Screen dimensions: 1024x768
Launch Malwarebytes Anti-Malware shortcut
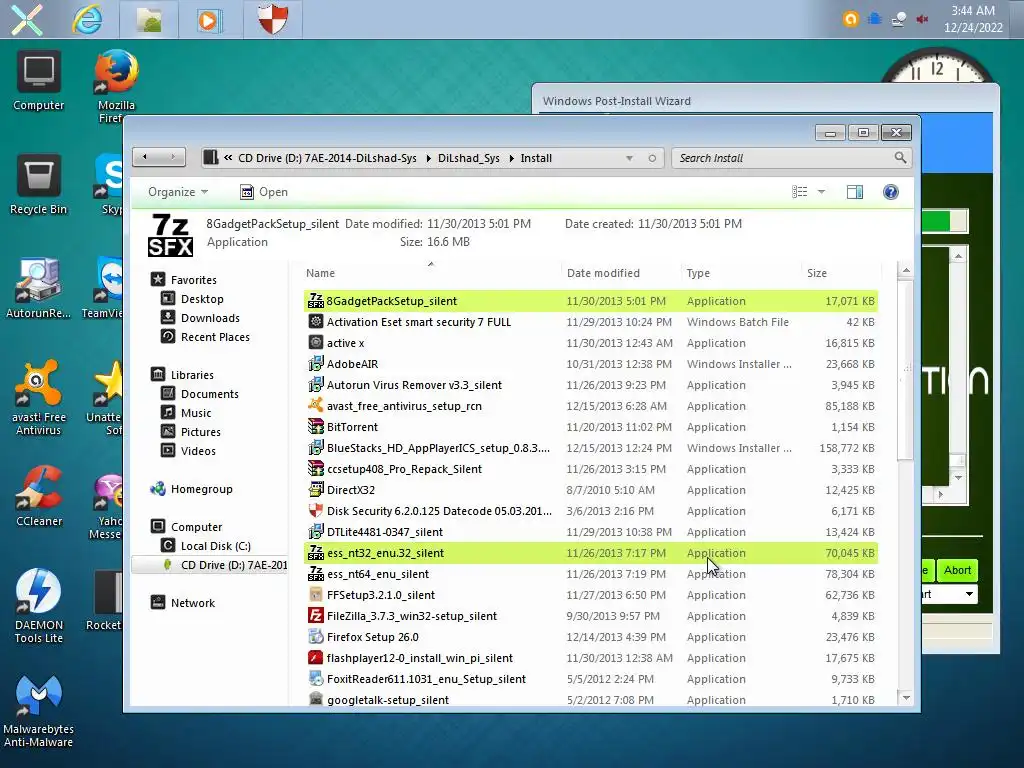(39, 711)
